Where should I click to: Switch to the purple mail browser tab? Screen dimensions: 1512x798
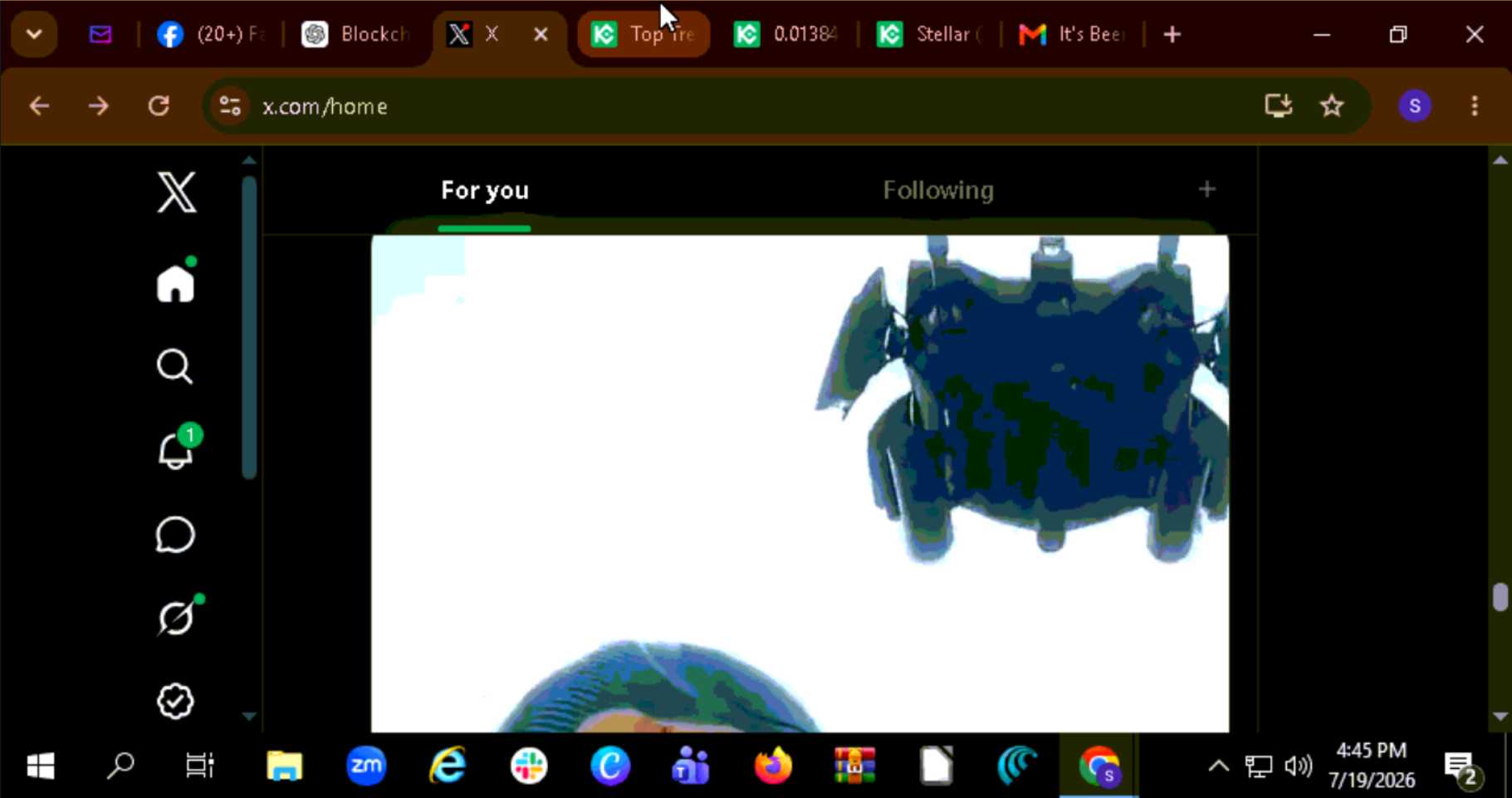tap(100, 34)
